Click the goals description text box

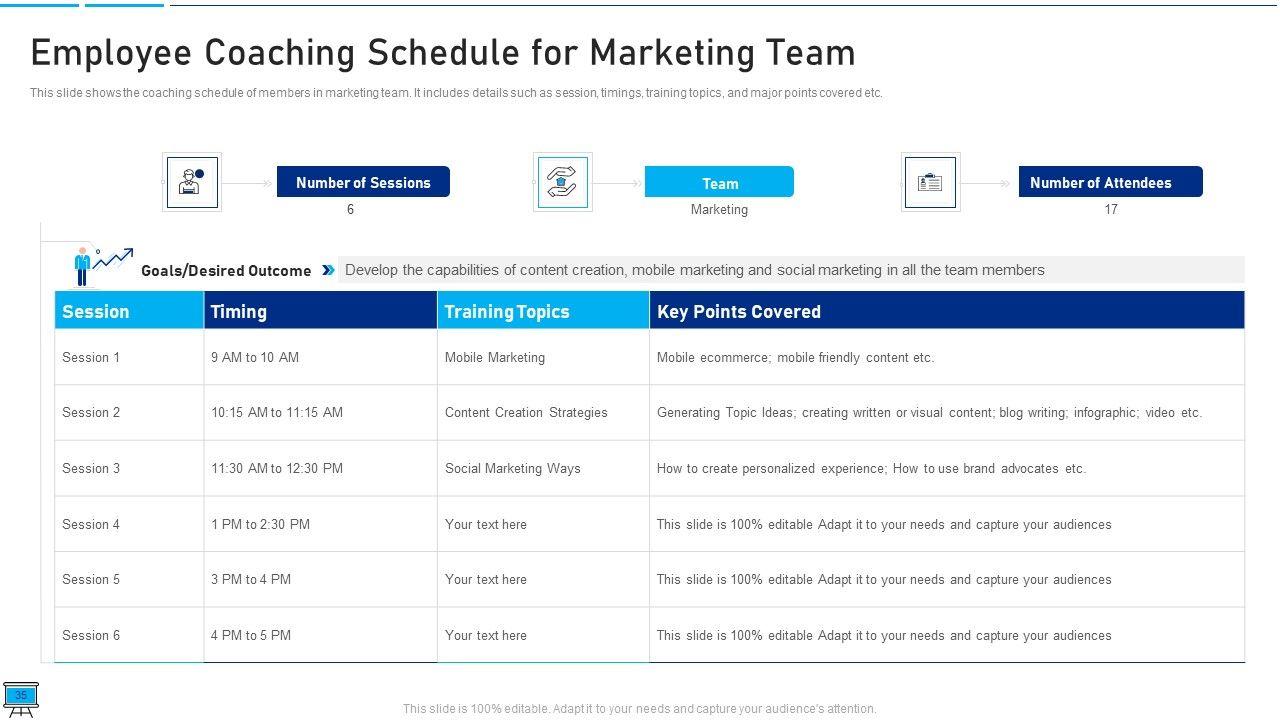(791, 270)
